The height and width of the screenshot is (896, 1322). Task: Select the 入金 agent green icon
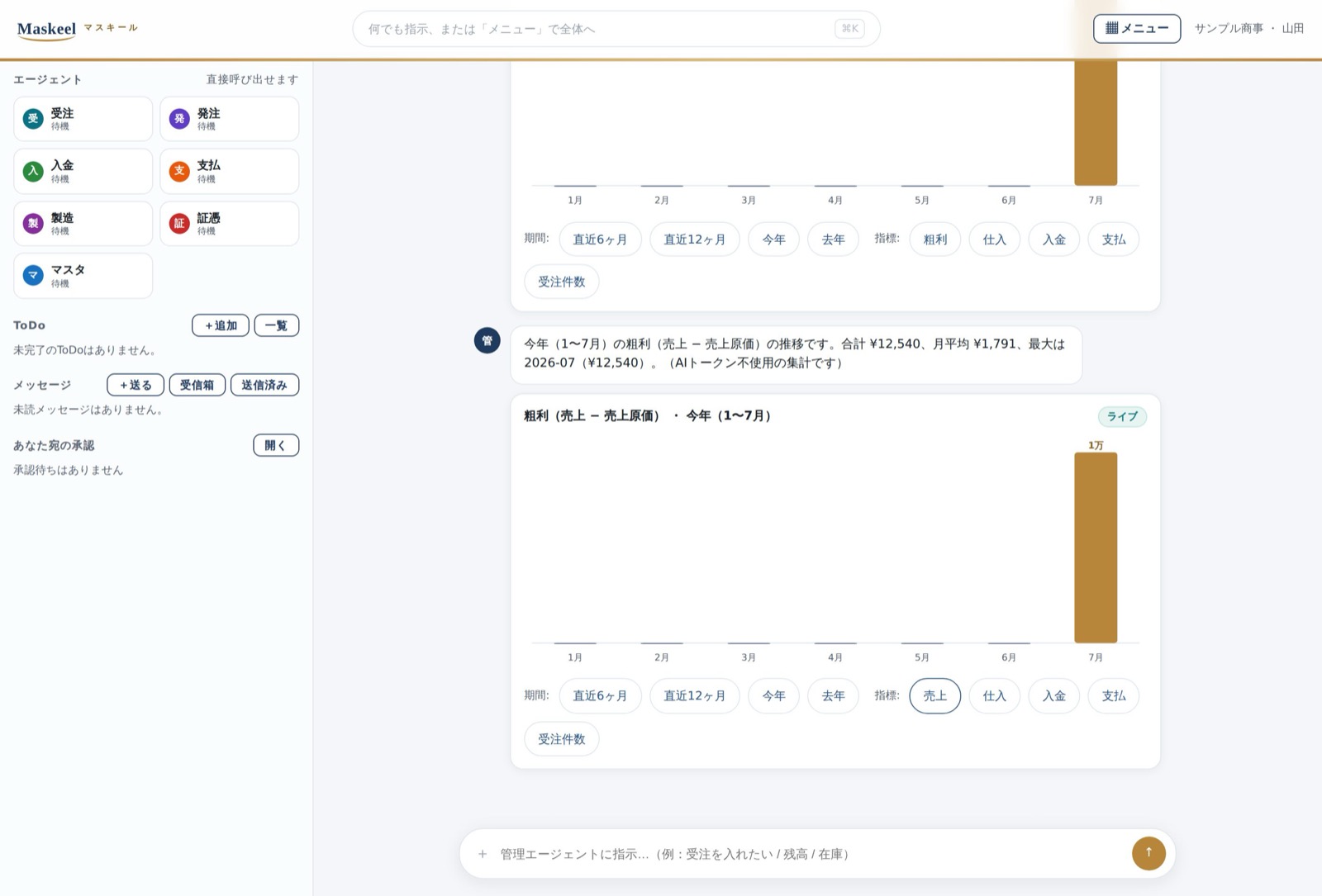pos(33,171)
